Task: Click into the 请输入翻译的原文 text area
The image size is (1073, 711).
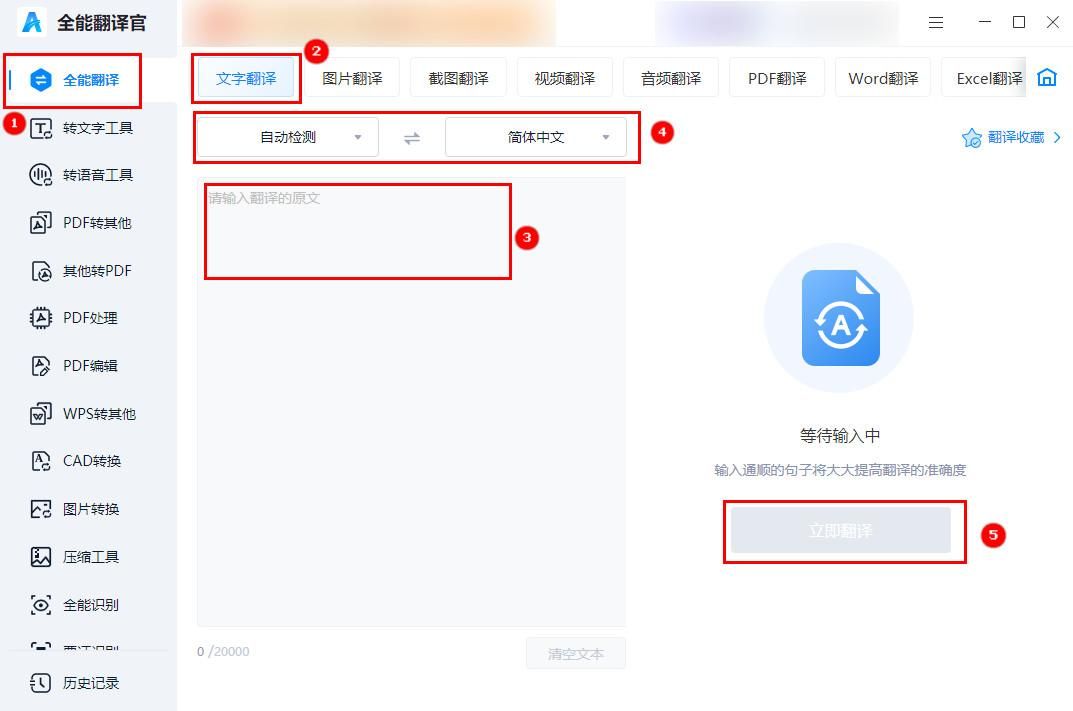Action: pos(411,402)
